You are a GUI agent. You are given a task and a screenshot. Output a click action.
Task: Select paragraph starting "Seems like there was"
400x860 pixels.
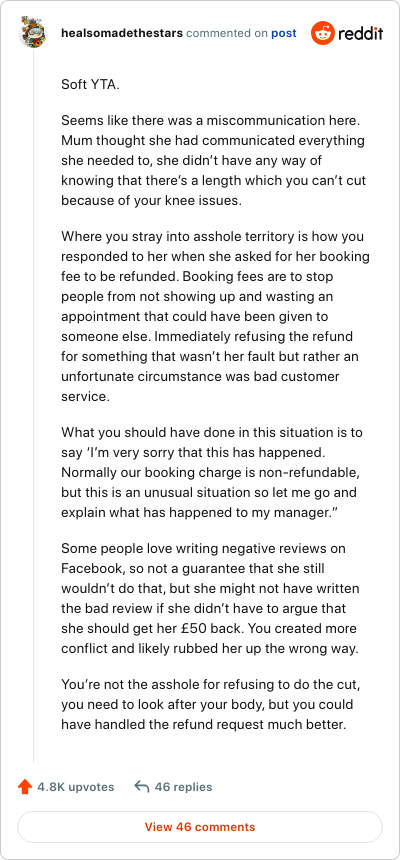pyautogui.click(x=213, y=160)
